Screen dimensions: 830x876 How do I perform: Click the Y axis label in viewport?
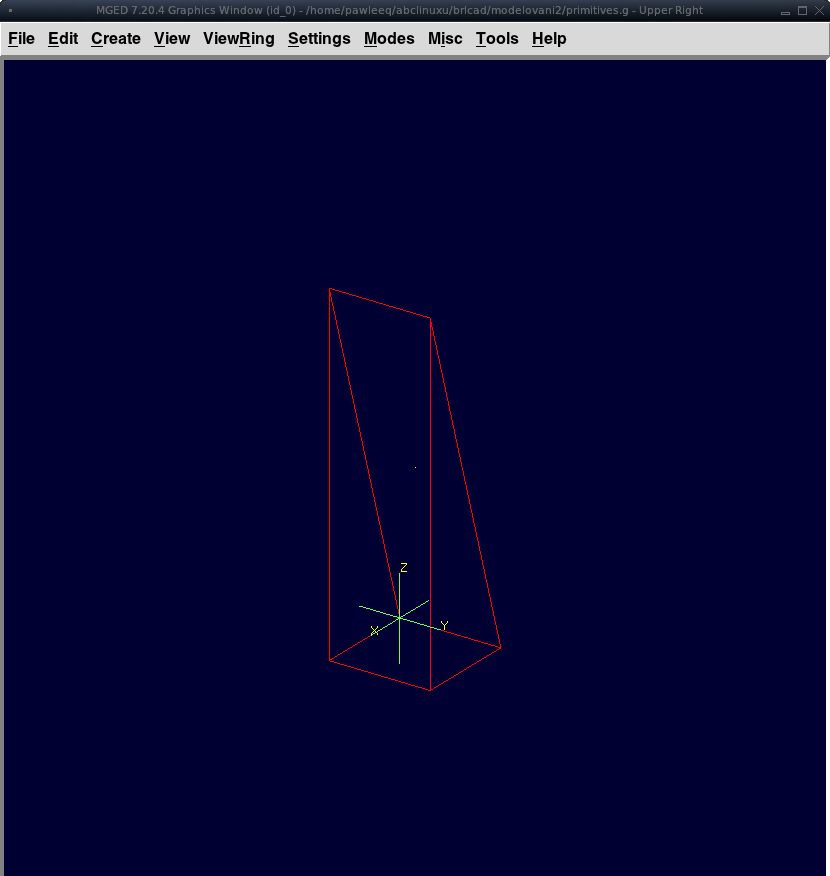pos(444,625)
